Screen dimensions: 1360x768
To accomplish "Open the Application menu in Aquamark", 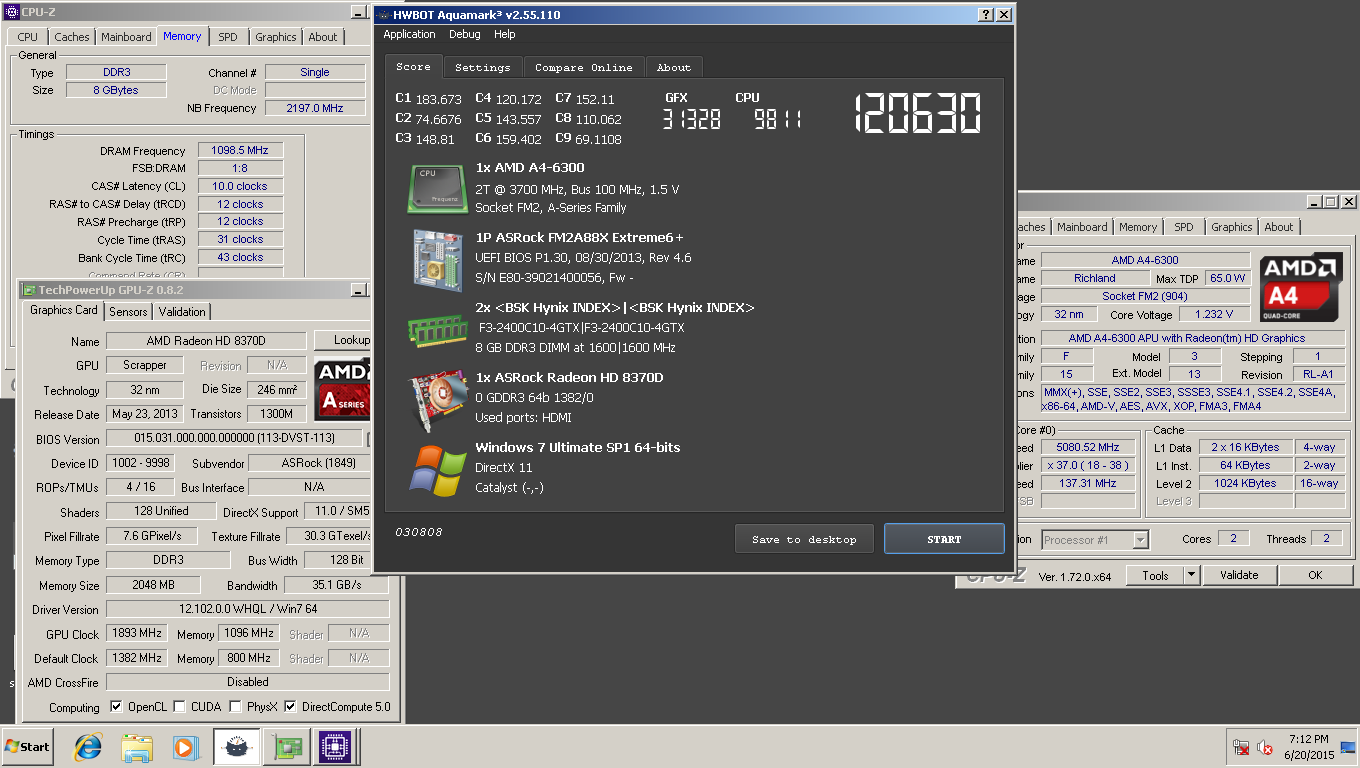I will click(x=409, y=34).
